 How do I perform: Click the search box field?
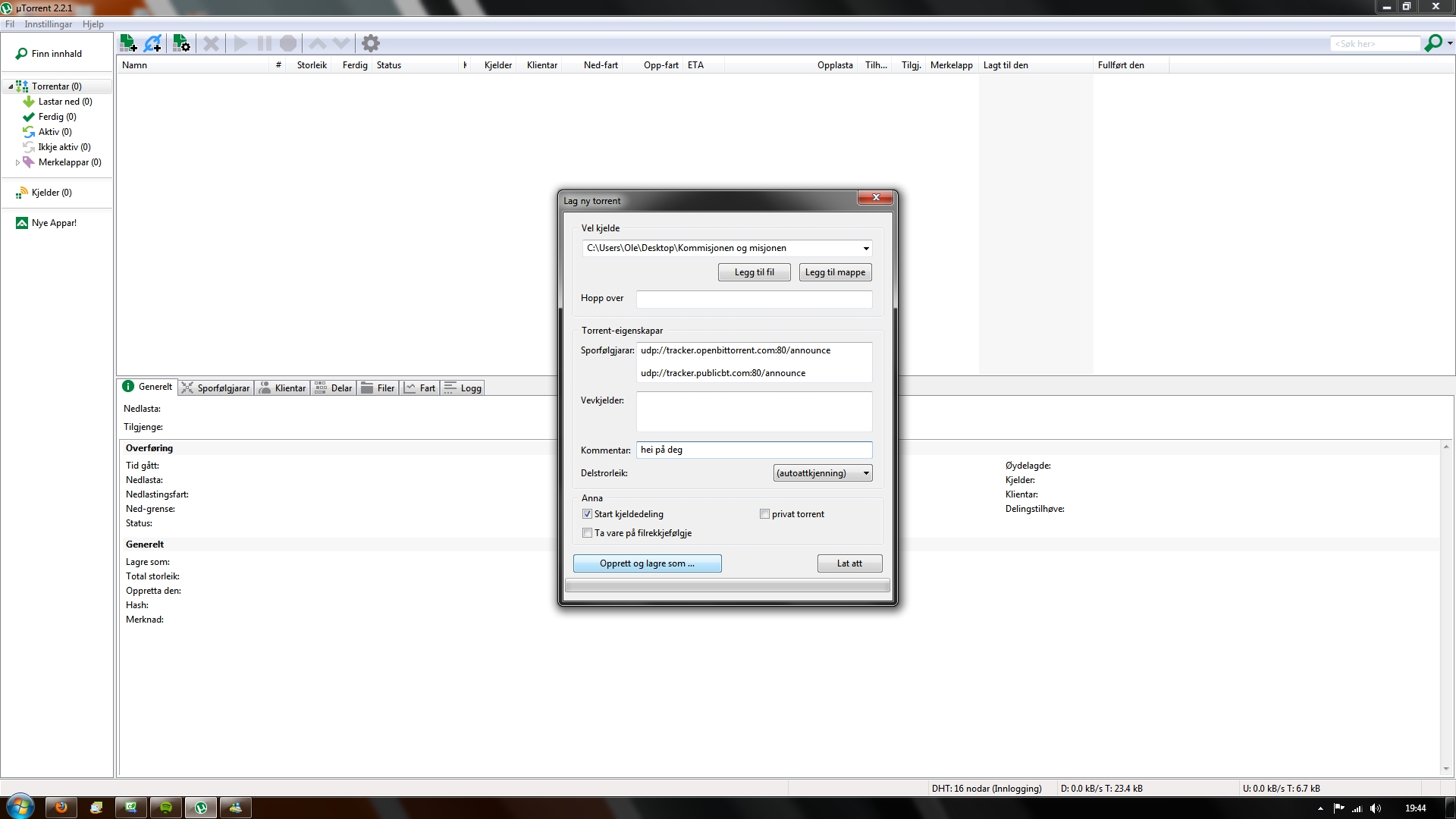[1375, 44]
